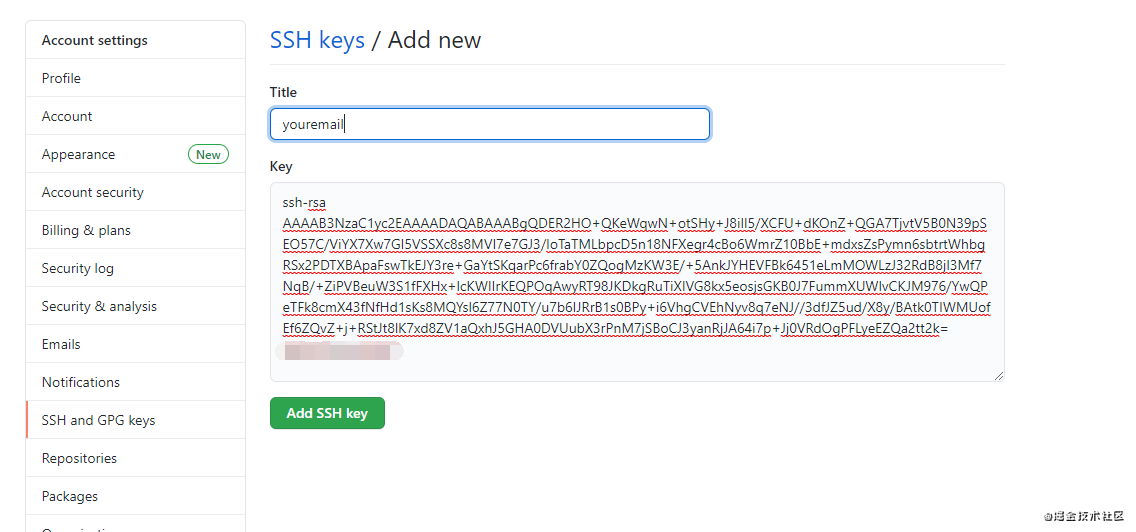The width and height of the screenshot is (1136, 532).
Task: Open Repositories in settings sidebar
Action: click(x=79, y=458)
